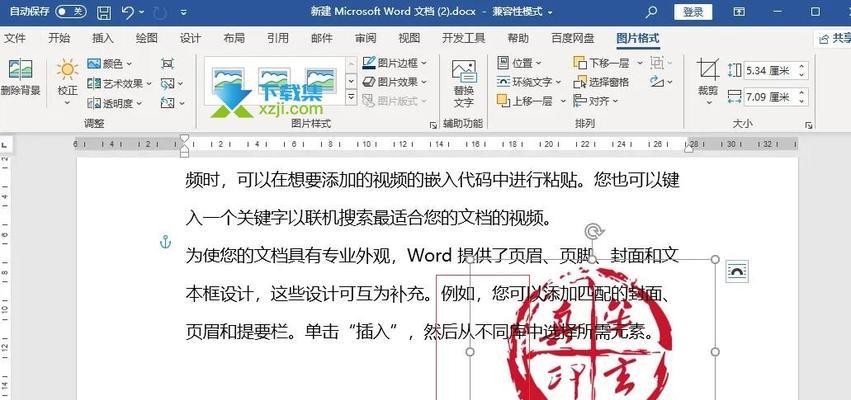Open the 艺术效果 artistic effects menu

coord(119,84)
